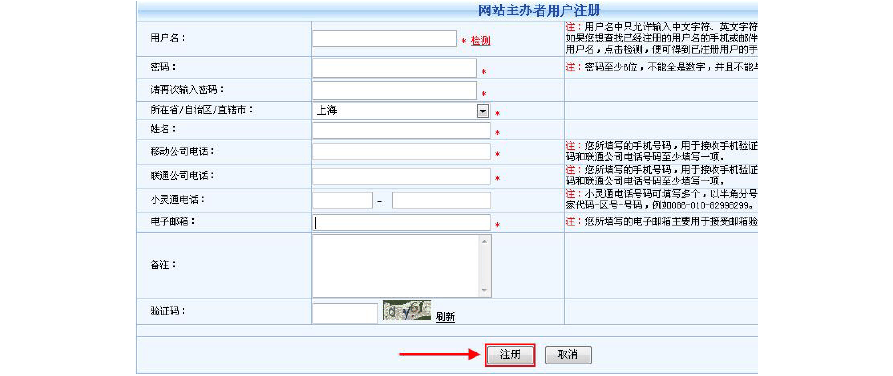
Task: Focus the 密码 password field
Action: click(x=394, y=68)
